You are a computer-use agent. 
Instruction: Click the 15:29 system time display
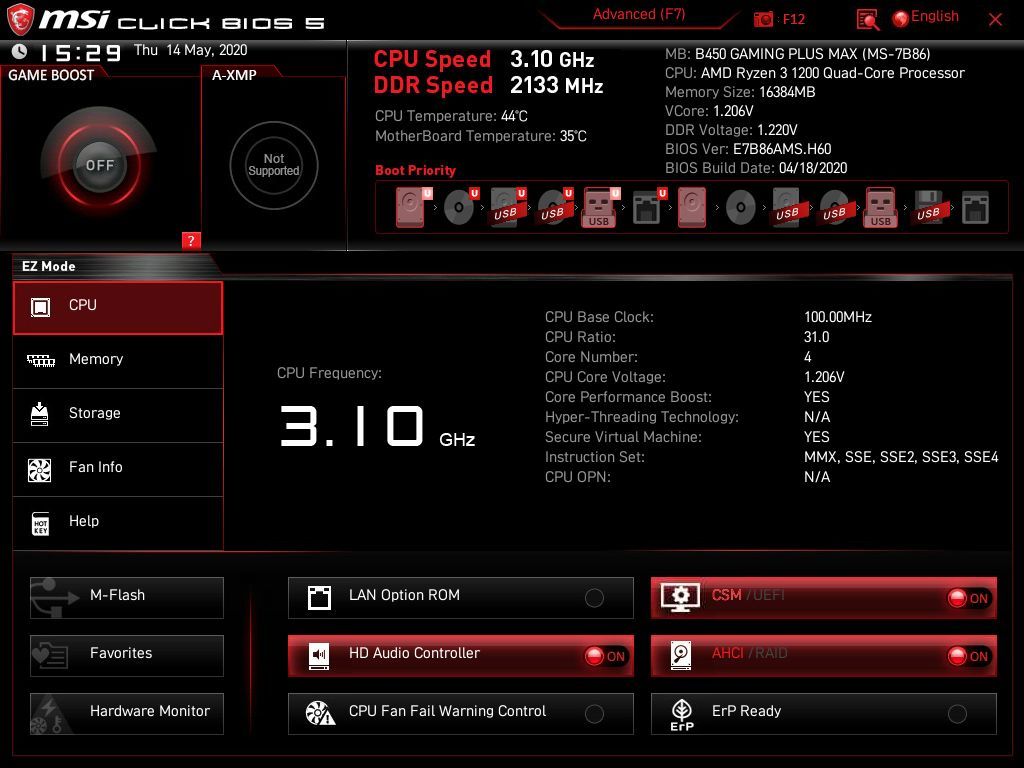pos(80,52)
